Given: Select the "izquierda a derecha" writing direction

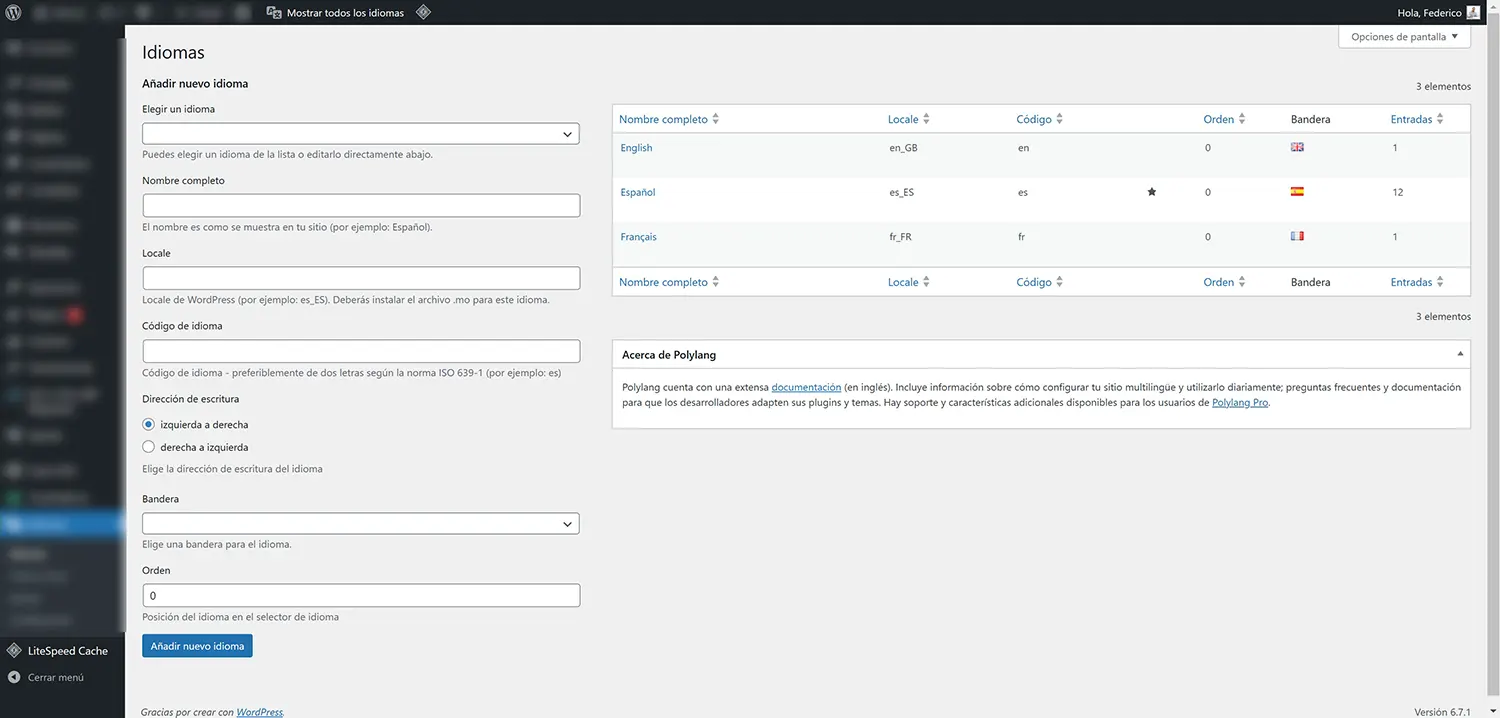Looking at the screenshot, I should click(x=149, y=424).
